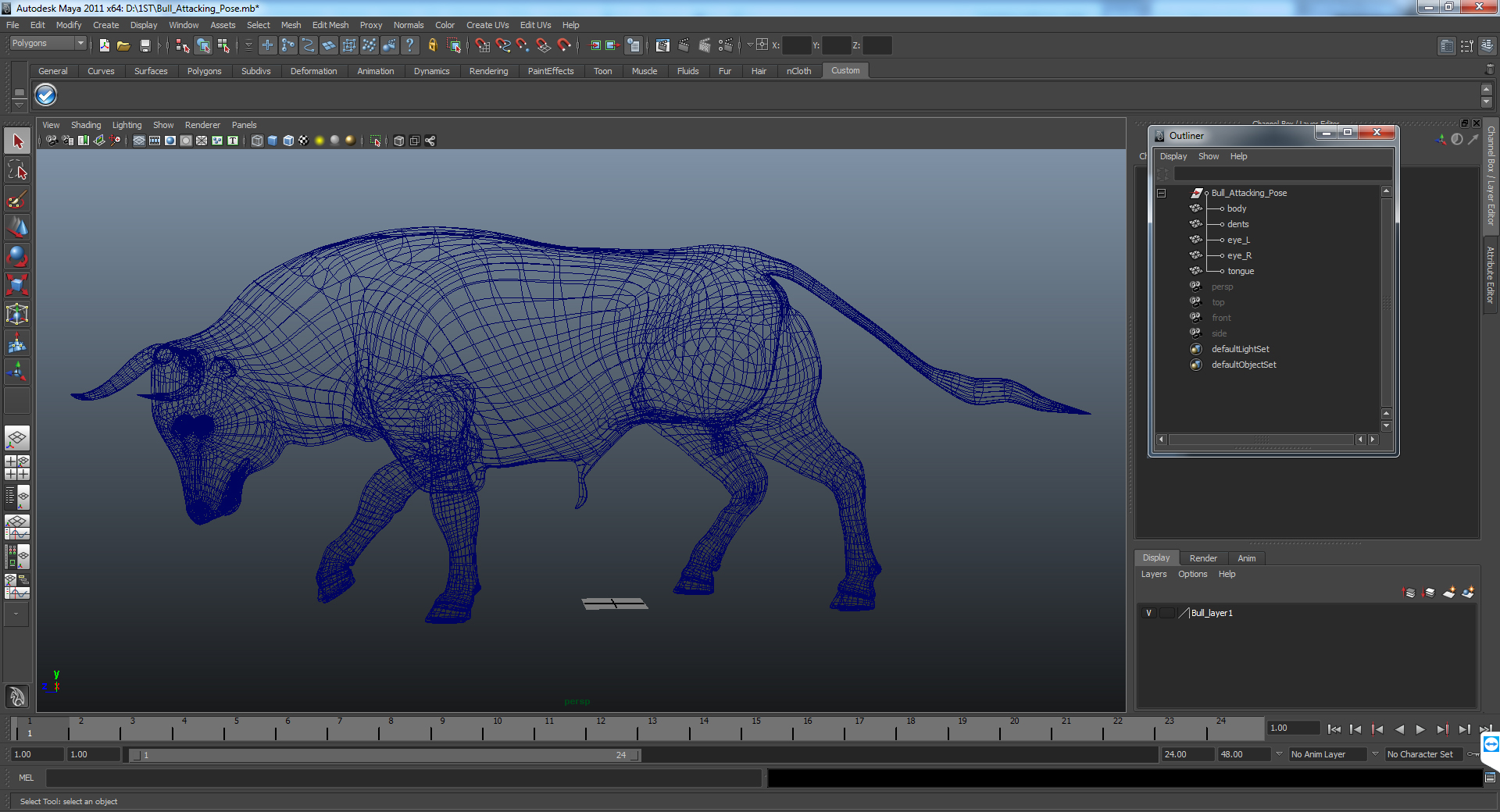Select the Show Manipulator tool
Screen dimensions: 1500x812
[x=17, y=372]
